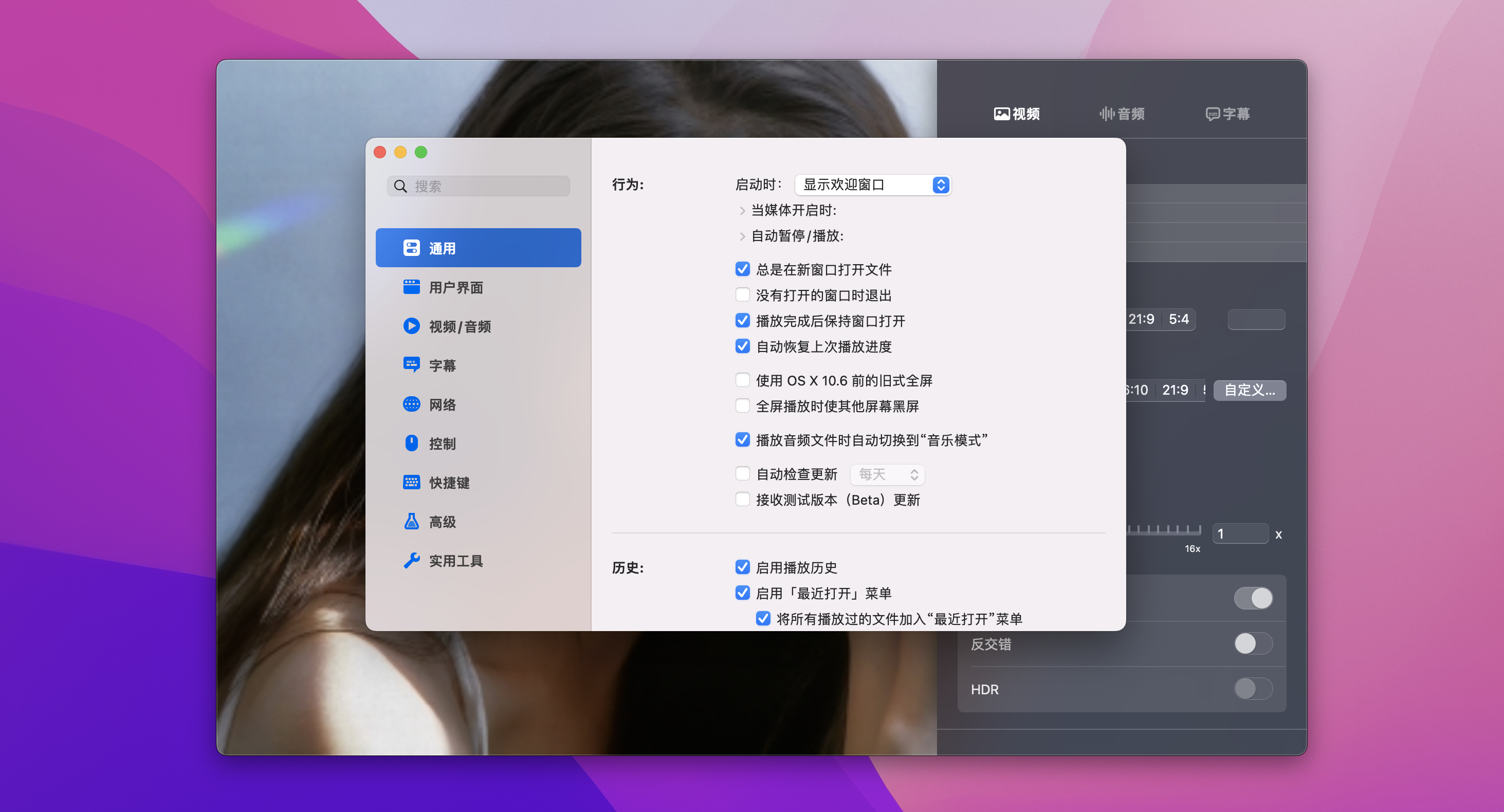
Task: Switch to 字幕 tab in player sidebar
Action: pyautogui.click(x=1228, y=114)
